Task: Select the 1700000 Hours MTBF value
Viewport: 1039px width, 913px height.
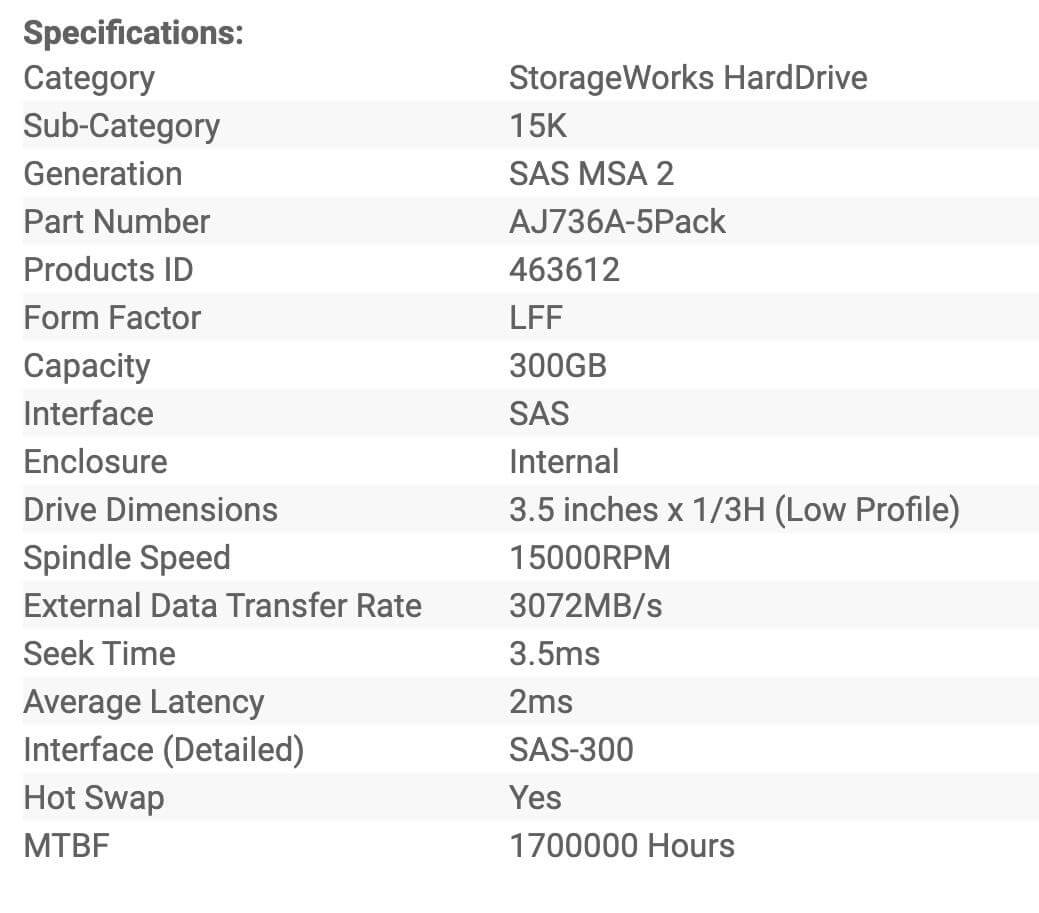Action: (x=622, y=846)
